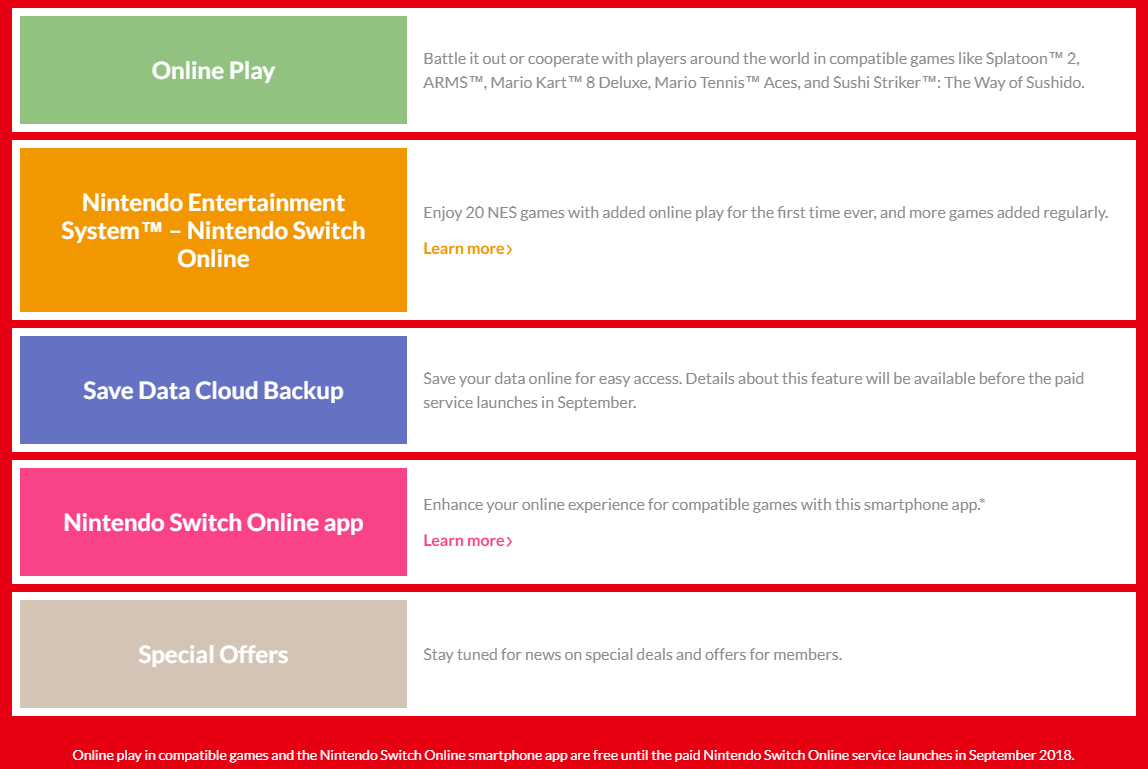Image resolution: width=1148 pixels, height=769 pixels.
Task: Click the chevron beside the orange Learn more
Action: (509, 249)
